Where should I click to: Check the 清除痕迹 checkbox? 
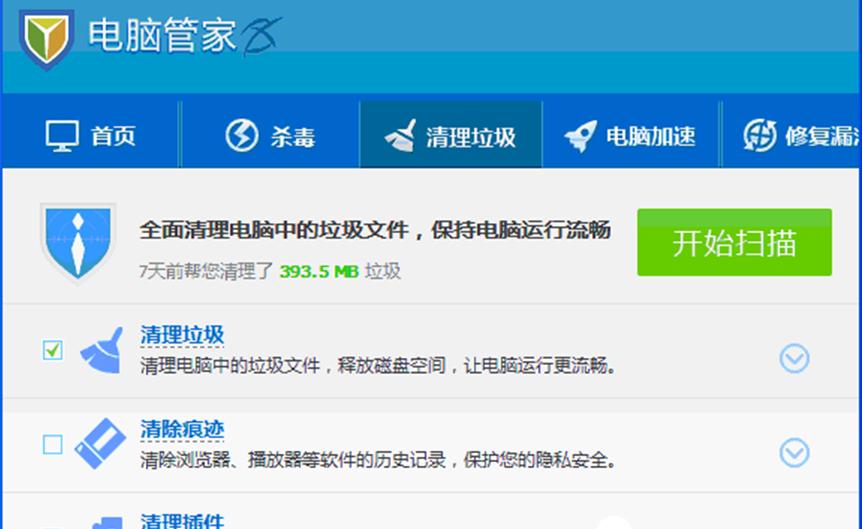53,444
